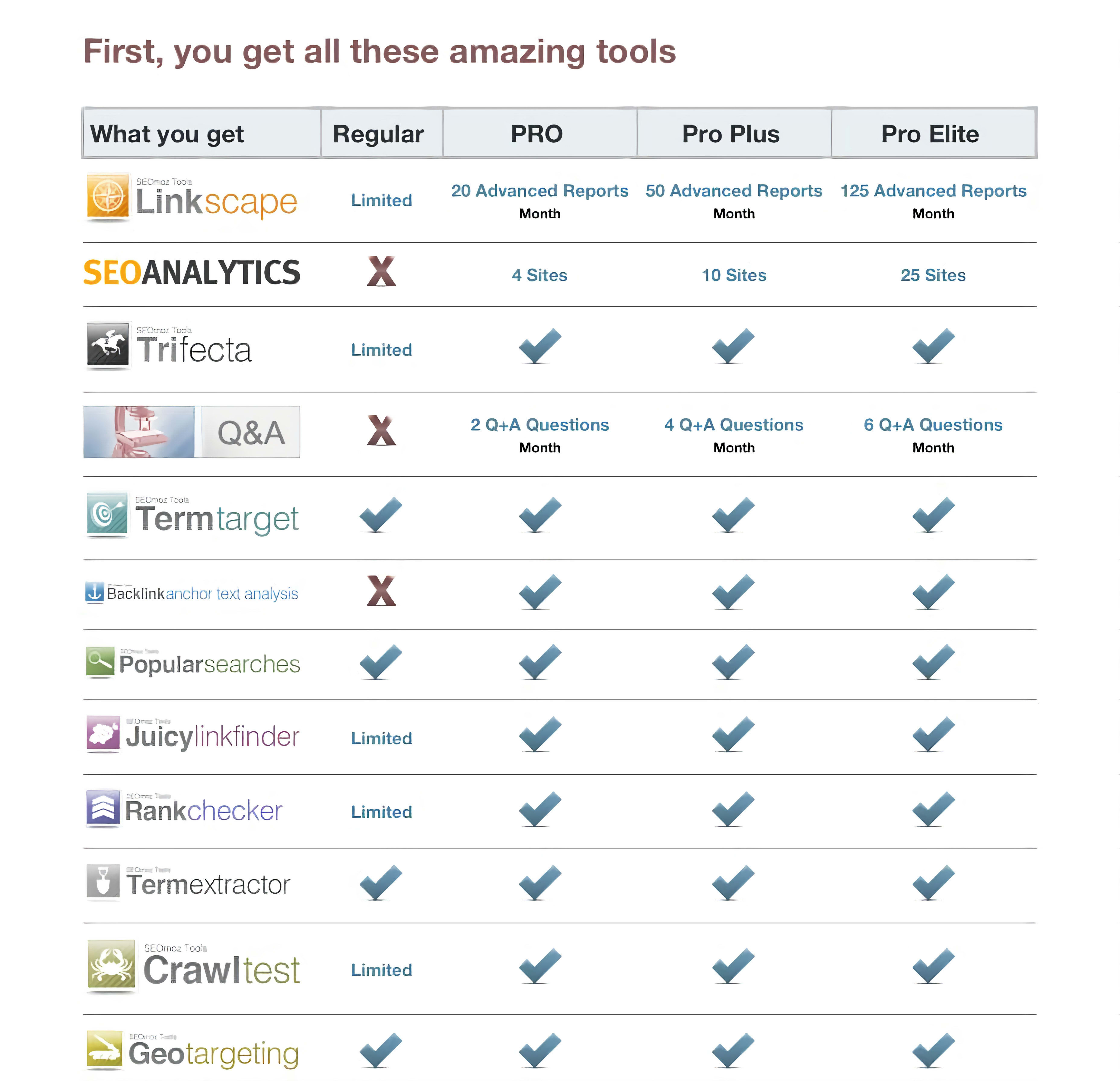Screen dimensions: 1120x1081
Task: Click the 25 Sites link
Action: point(933,275)
